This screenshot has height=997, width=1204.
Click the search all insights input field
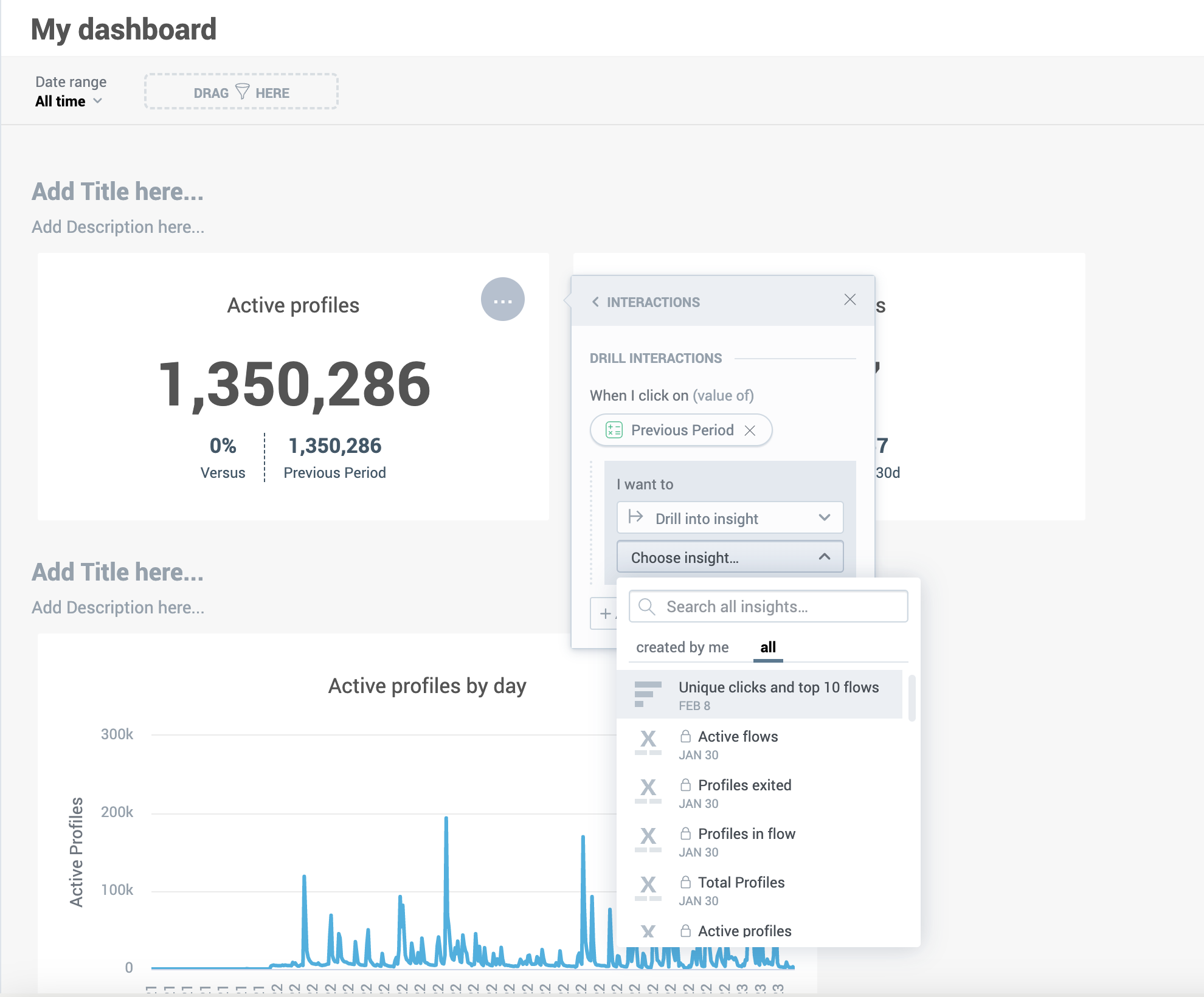pyautogui.click(x=768, y=606)
